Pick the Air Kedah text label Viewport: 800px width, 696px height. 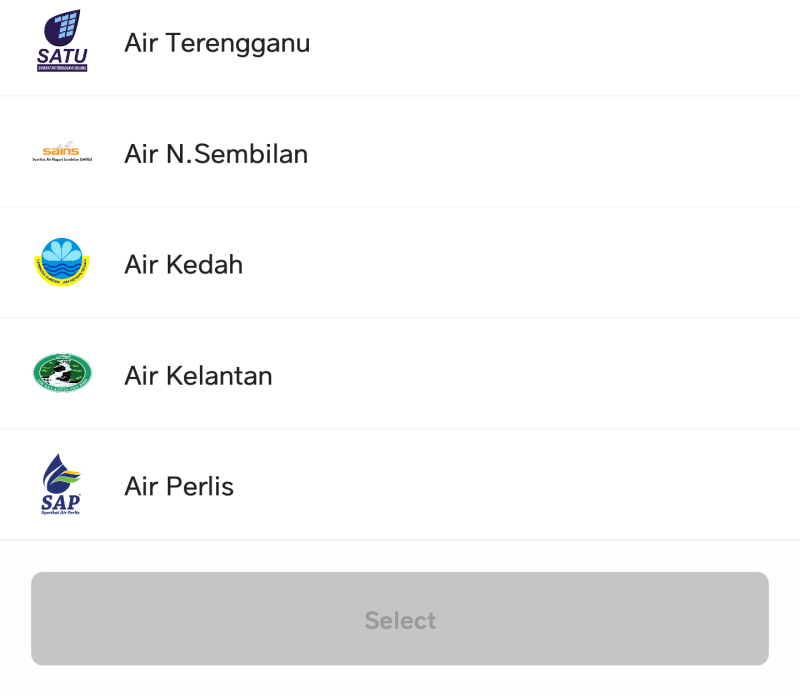(x=184, y=265)
